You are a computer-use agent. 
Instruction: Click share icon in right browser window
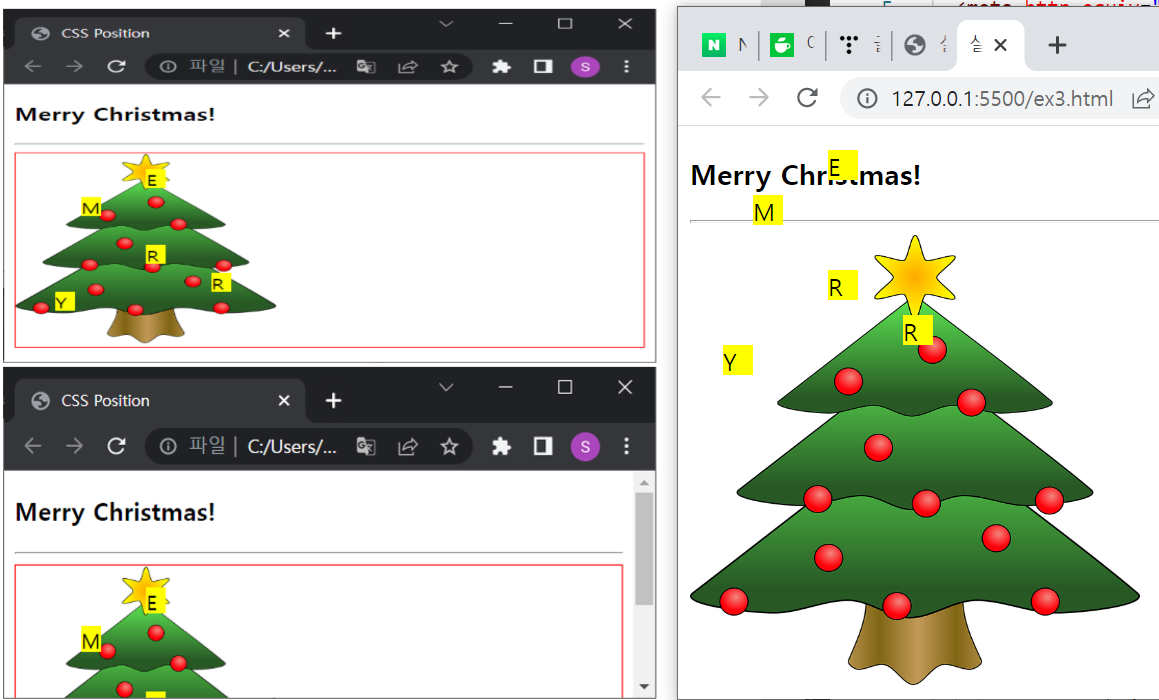pyautogui.click(x=1143, y=98)
